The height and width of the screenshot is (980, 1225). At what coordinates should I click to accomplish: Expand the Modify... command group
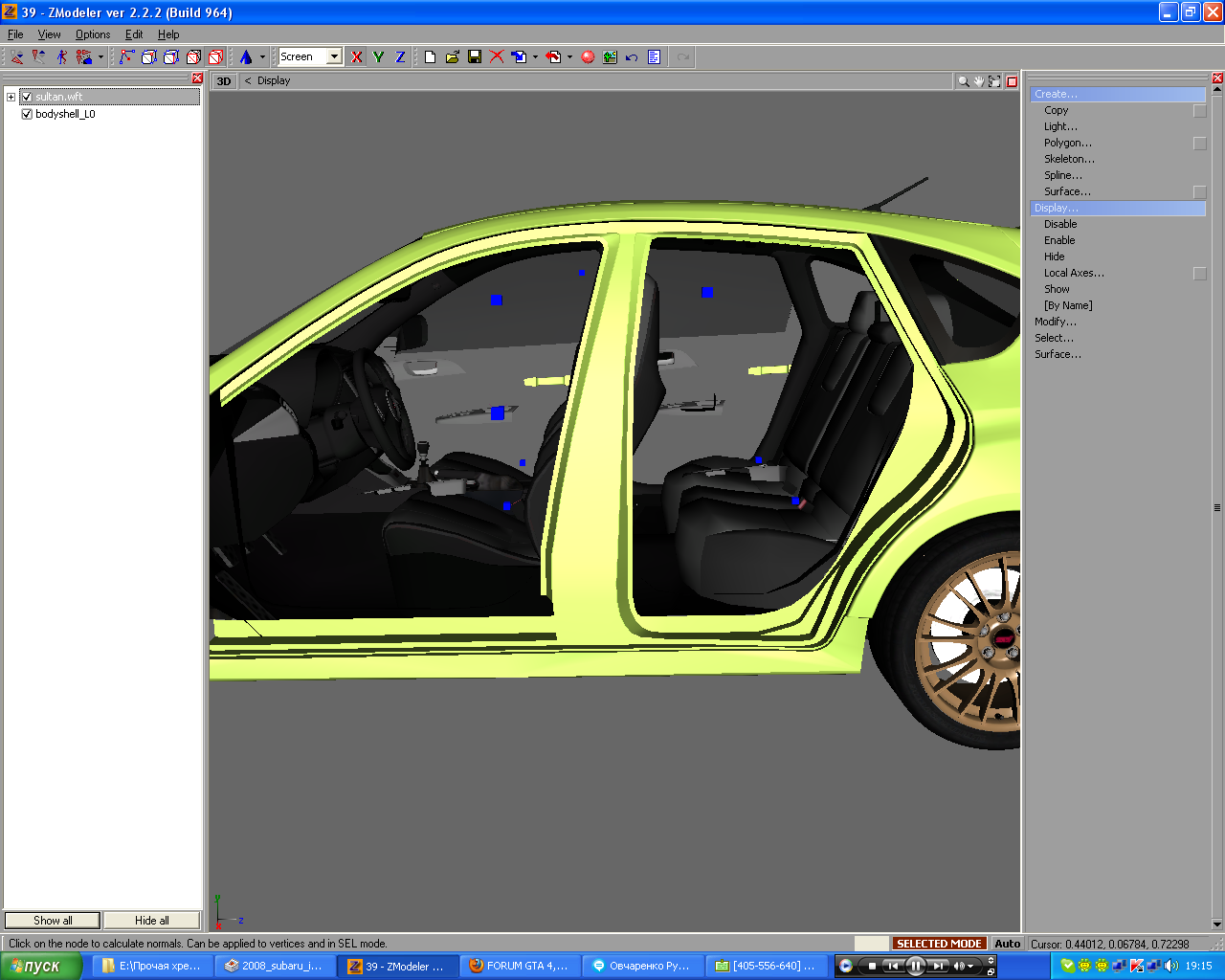pos(1055,322)
